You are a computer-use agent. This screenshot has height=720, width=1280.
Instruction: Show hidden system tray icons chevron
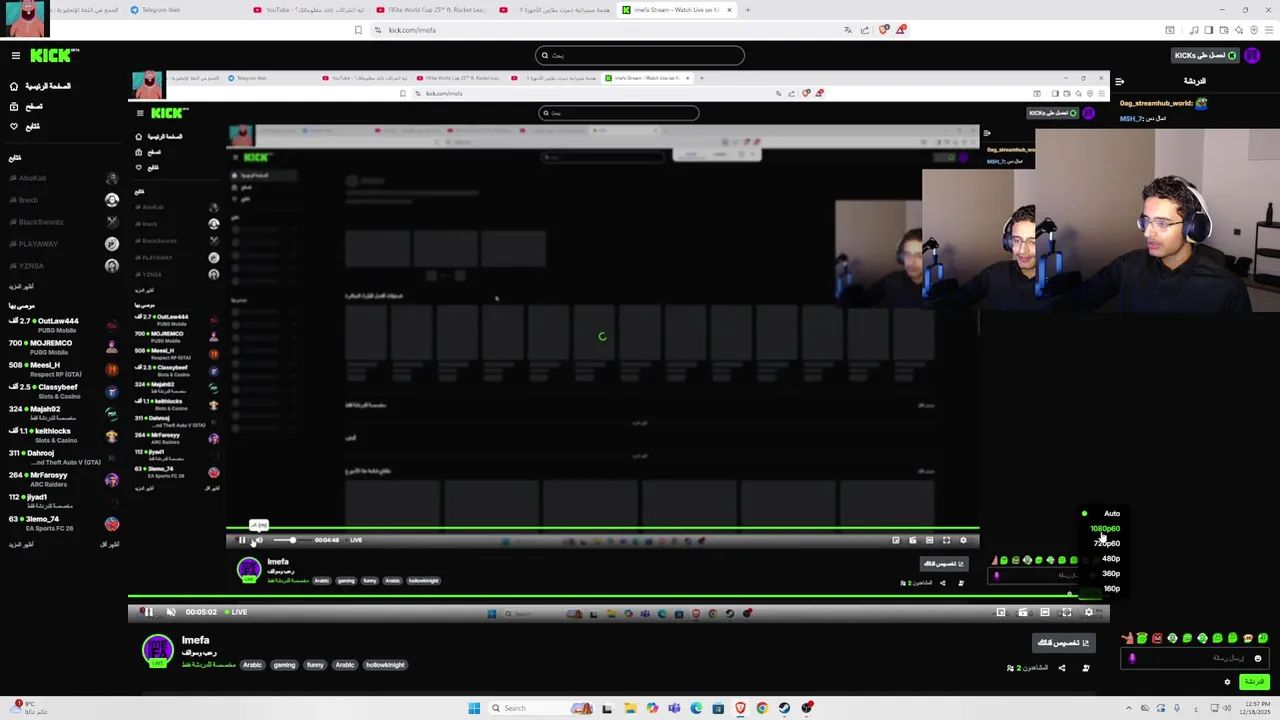click(1128, 708)
